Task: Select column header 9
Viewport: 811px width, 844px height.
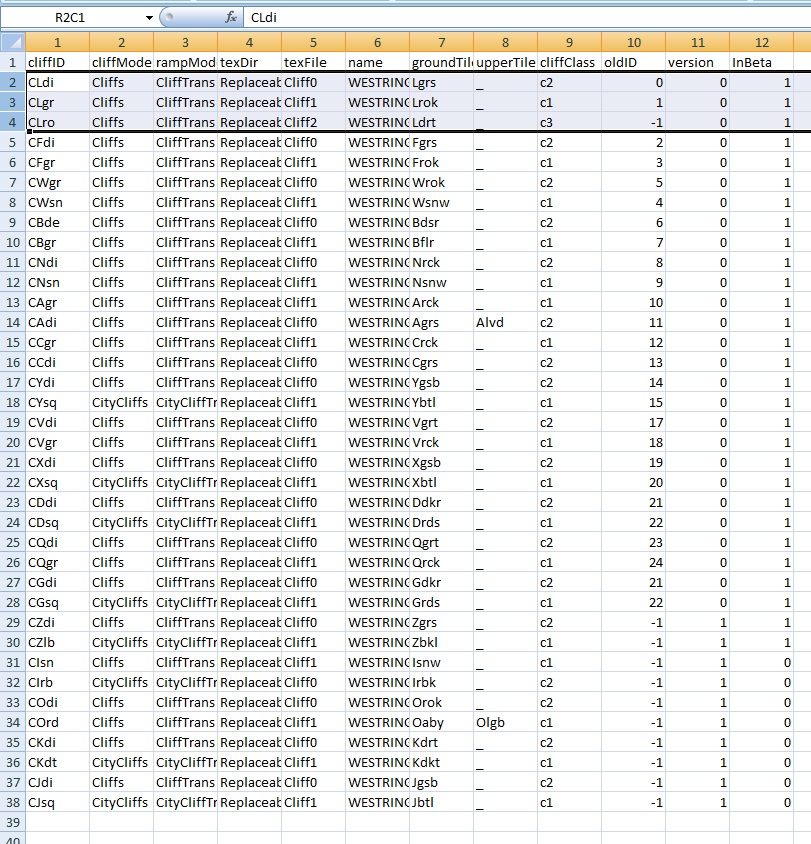Action: pyautogui.click(x=569, y=43)
